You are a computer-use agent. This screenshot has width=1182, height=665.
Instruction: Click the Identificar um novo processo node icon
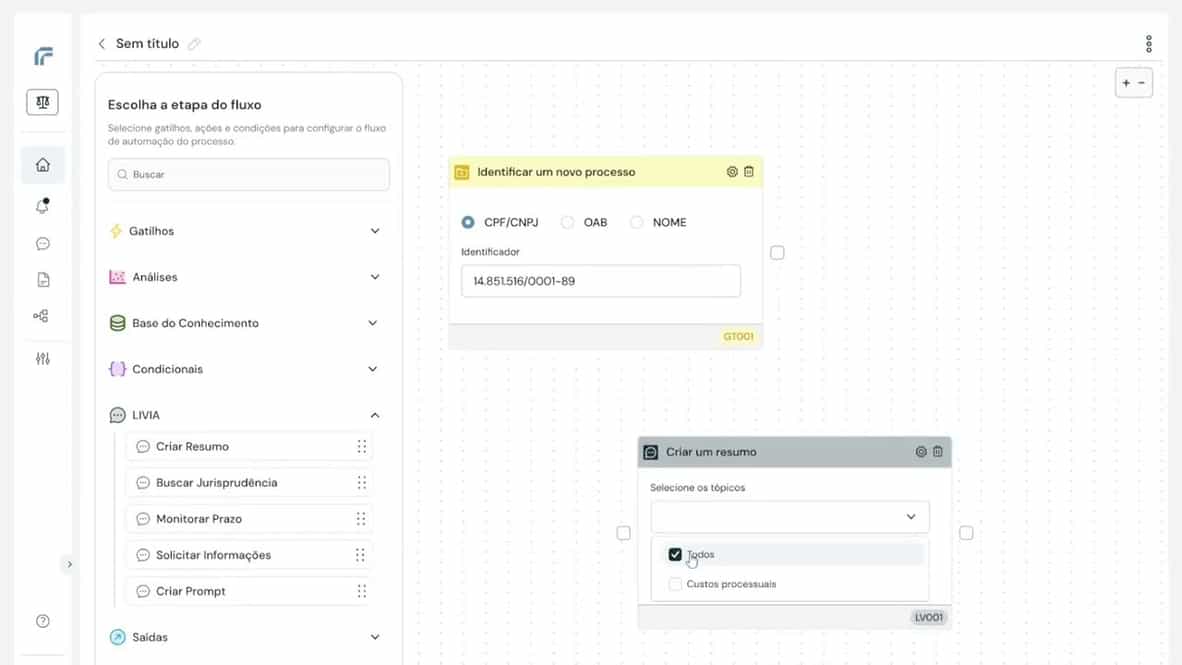[x=461, y=173]
